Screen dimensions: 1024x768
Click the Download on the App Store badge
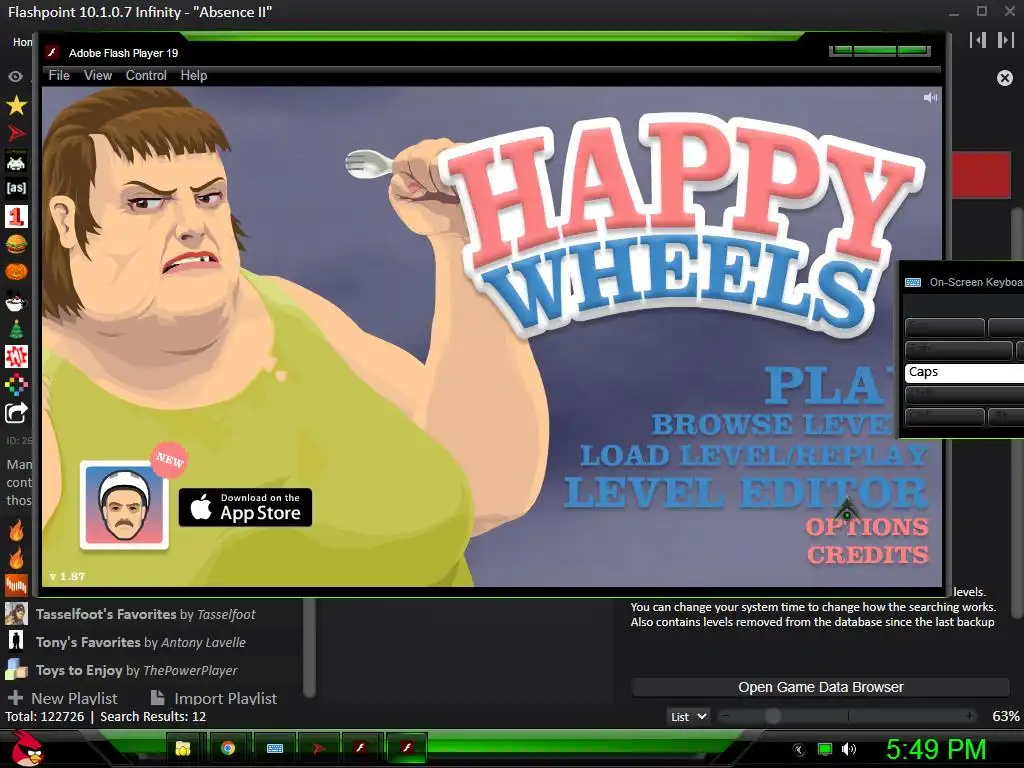tap(245, 507)
